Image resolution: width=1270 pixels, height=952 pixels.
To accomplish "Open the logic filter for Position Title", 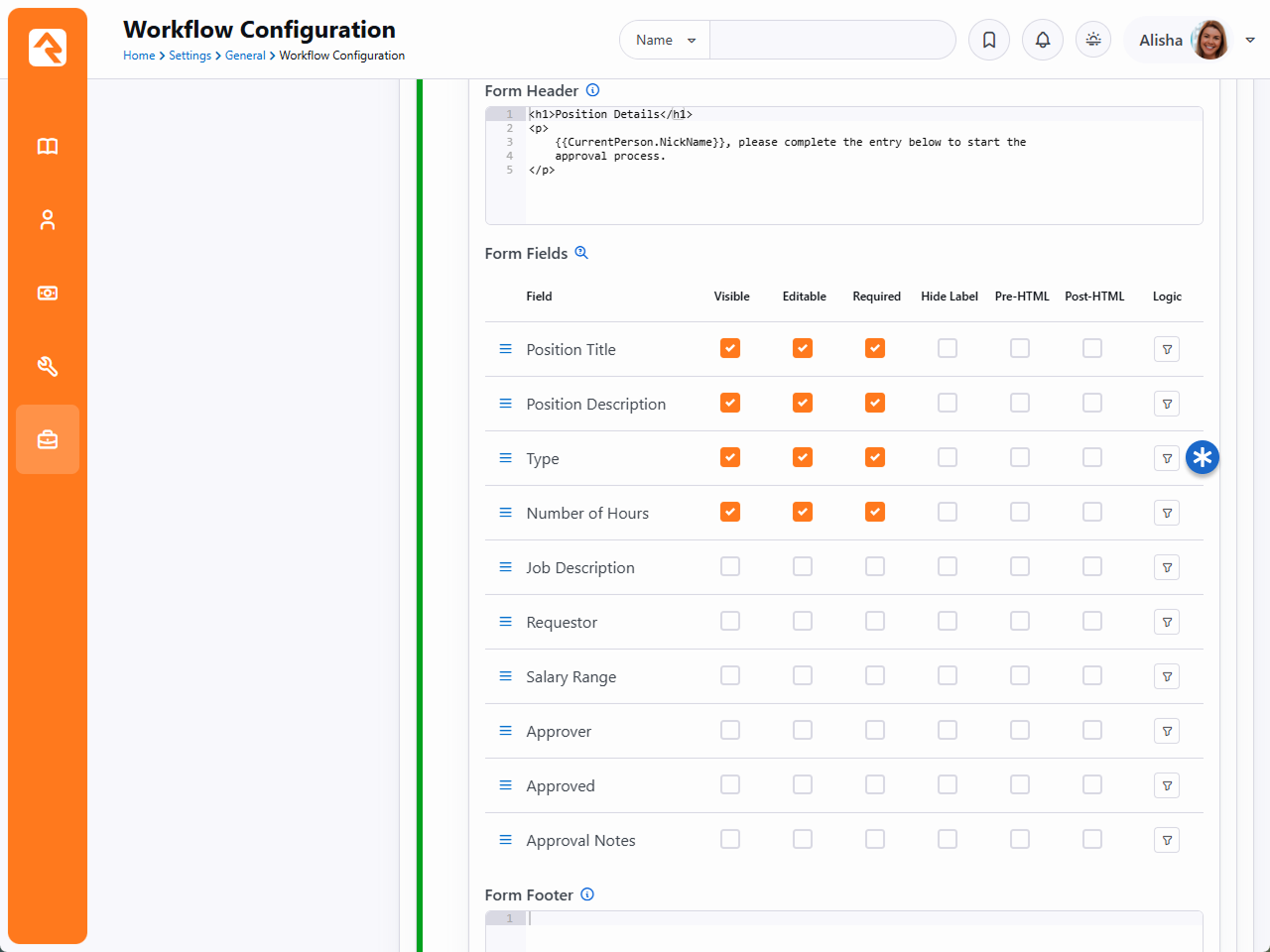I will (1167, 349).
